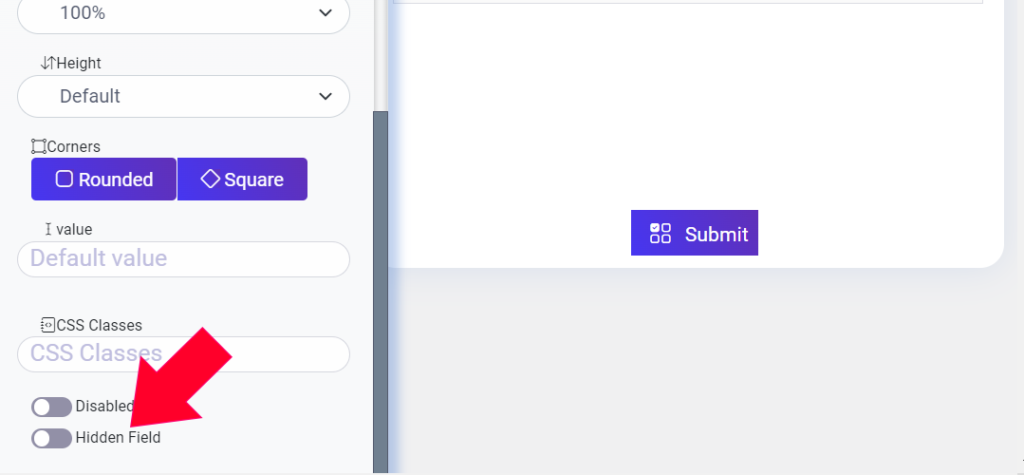Viewport: 1024px width, 475px height.
Task: Click the rounded-square icon in Rounded button
Action: [x=64, y=179]
